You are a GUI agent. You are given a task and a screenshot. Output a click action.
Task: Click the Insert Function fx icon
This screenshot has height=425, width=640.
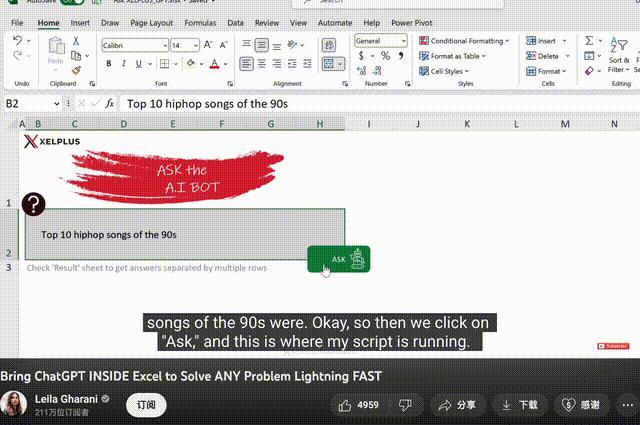(x=109, y=104)
